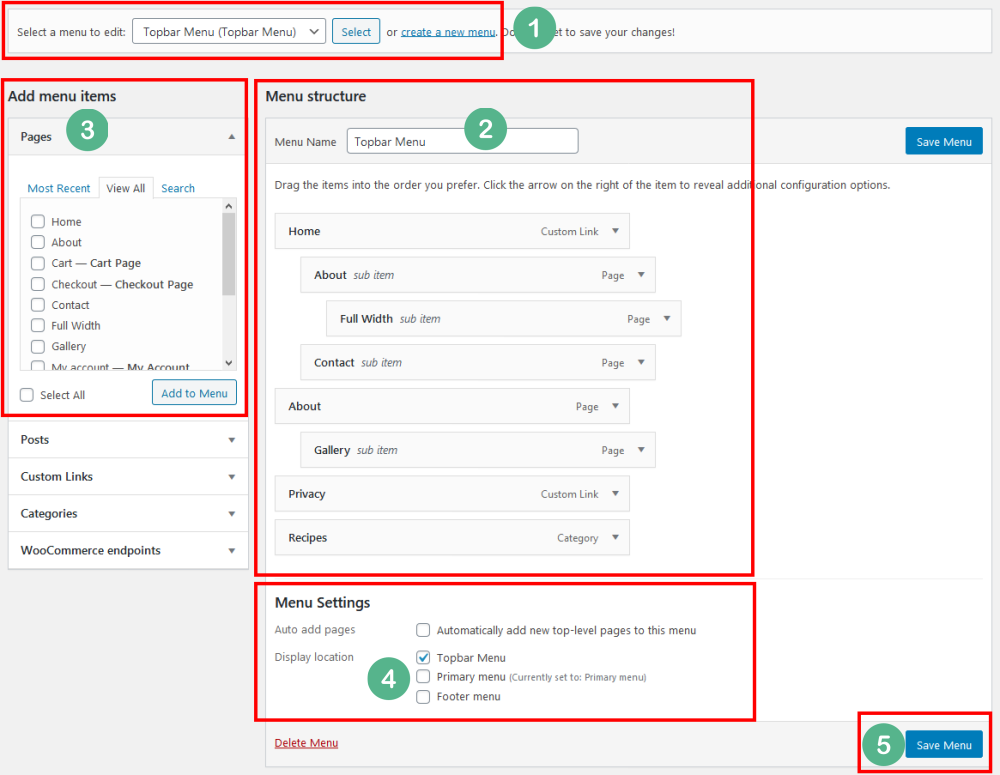
Task: Expand the Home Custom Link item options
Action: click(x=615, y=231)
